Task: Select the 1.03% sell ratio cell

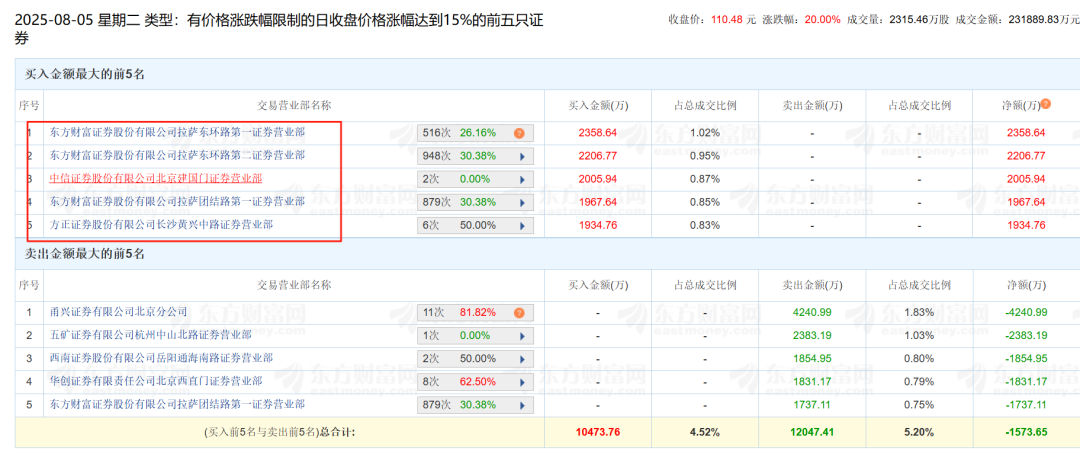Action: (x=919, y=336)
